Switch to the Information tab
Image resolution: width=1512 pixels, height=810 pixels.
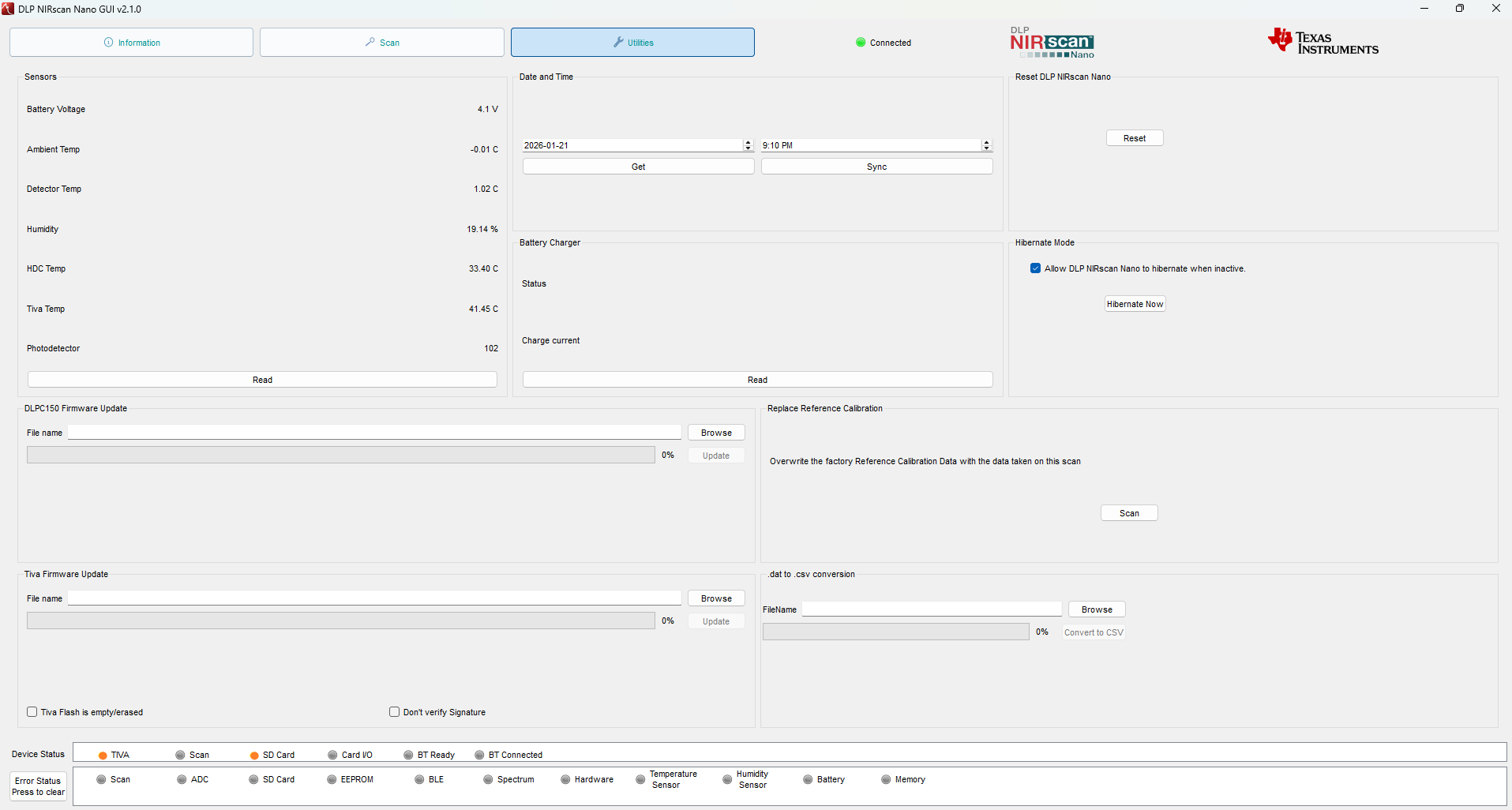[x=132, y=43]
